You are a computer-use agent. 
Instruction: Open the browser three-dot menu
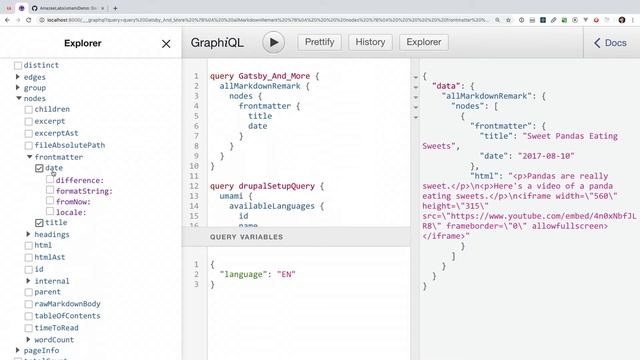(x=633, y=20)
